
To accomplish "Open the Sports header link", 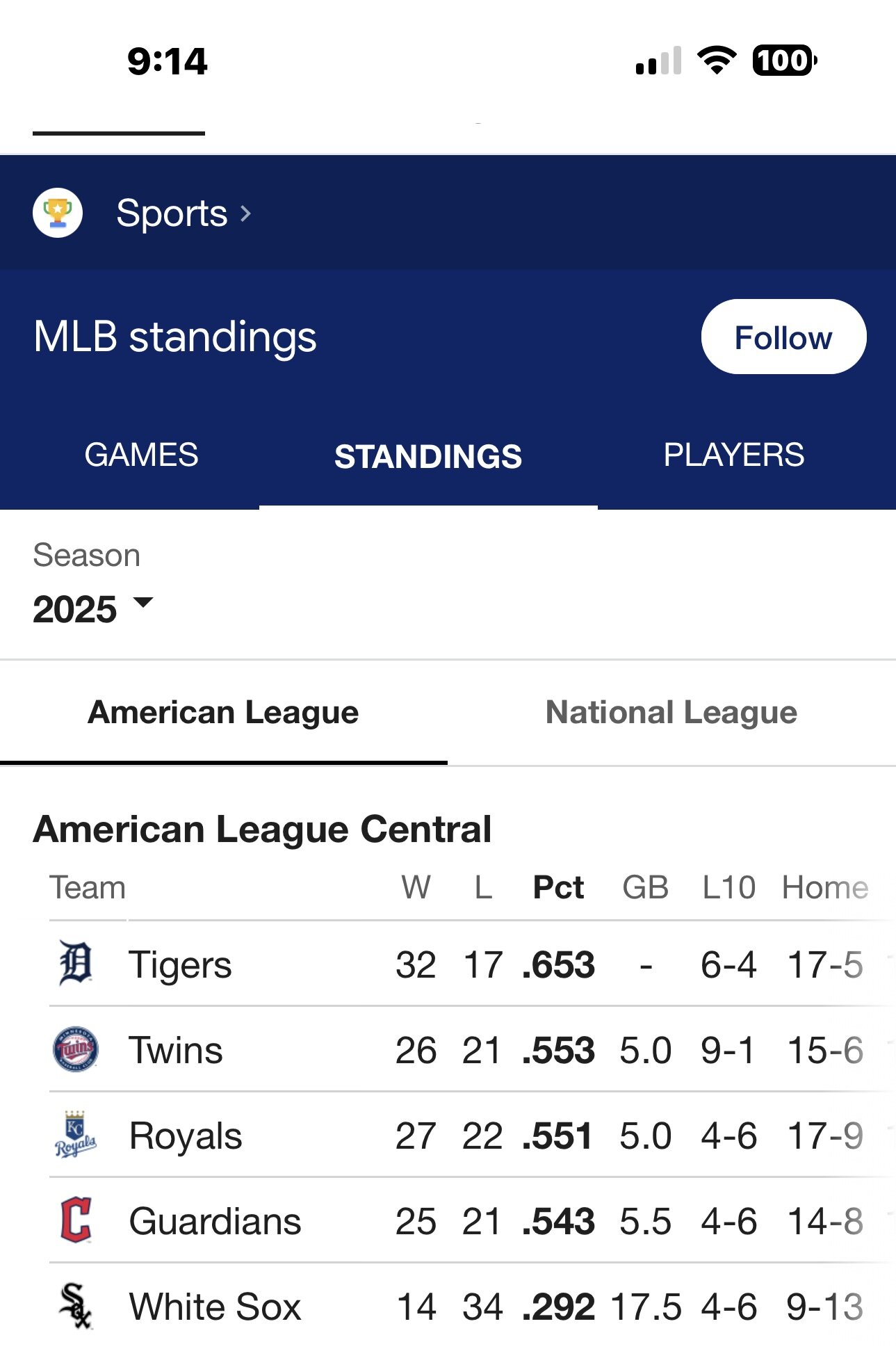I will click(172, 213).
